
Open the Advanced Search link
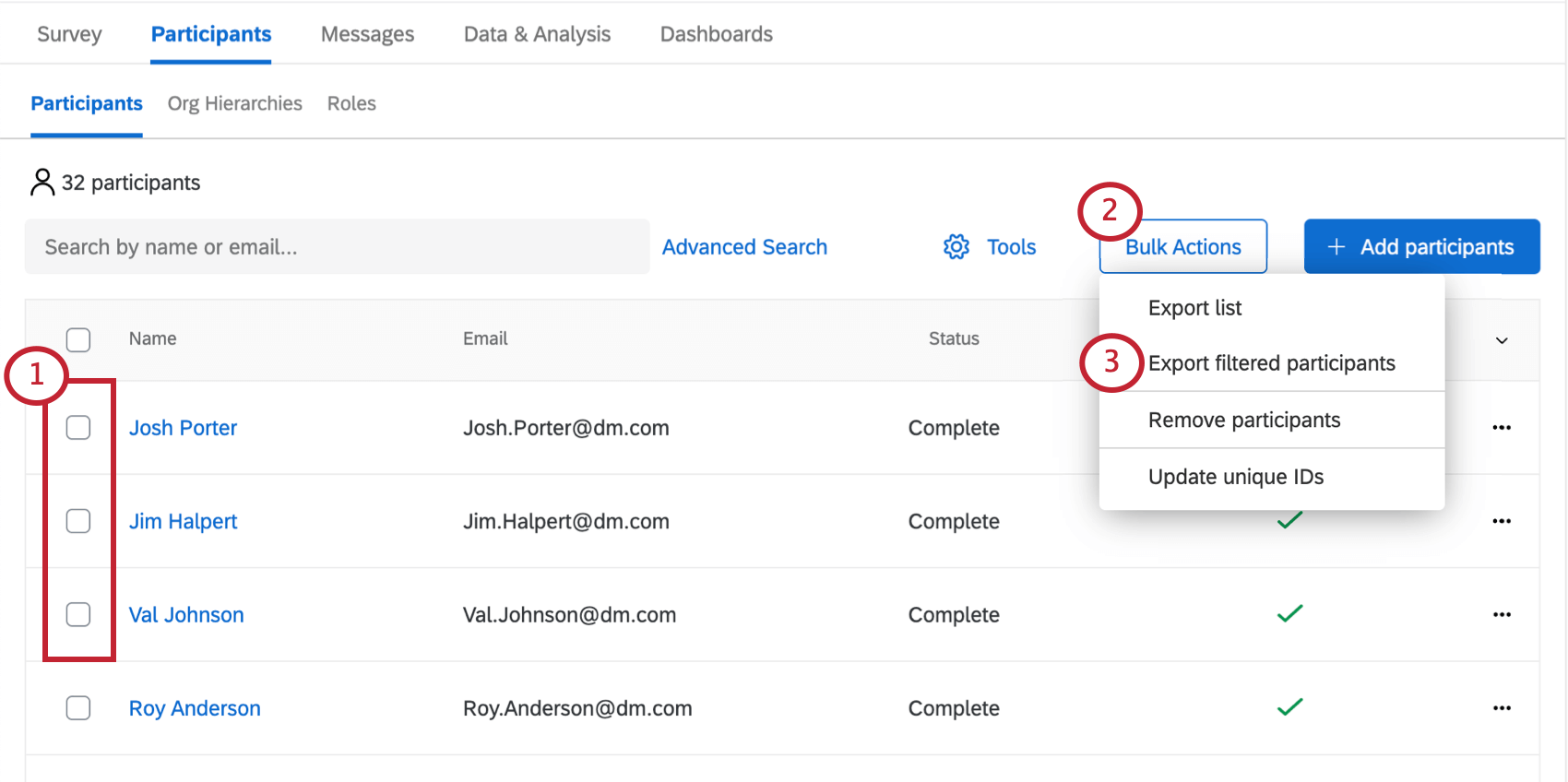click(x=744, y=247)
